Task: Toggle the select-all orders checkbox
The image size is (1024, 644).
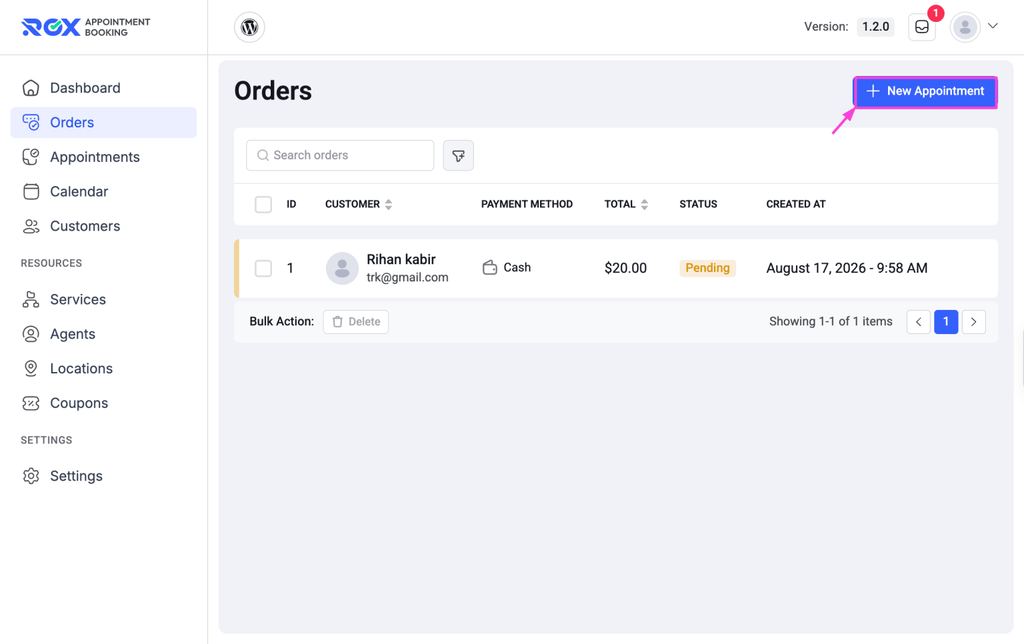Action: click(x=263, y=204)
